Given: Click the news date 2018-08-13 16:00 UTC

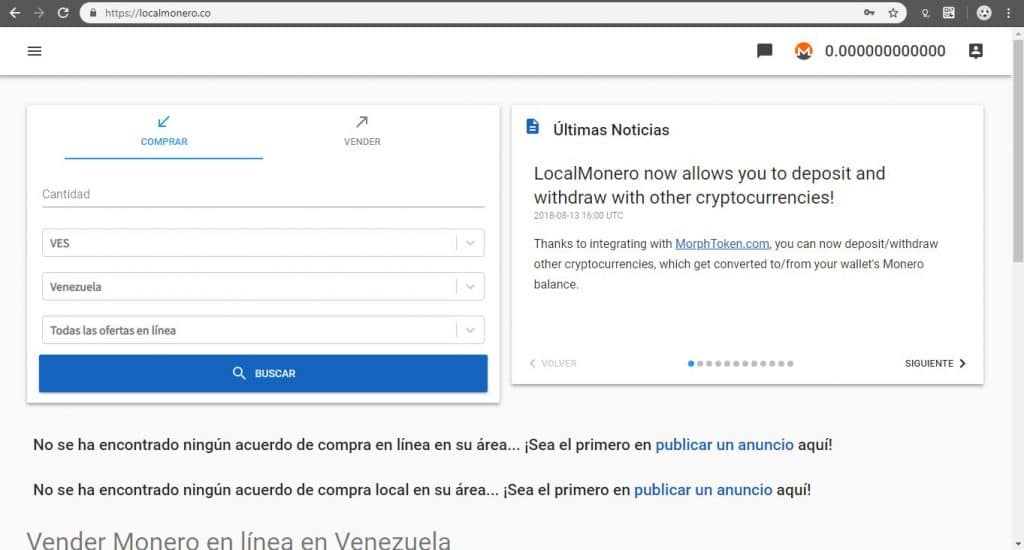Looking at the screenshot, I should tap(578, 216).
